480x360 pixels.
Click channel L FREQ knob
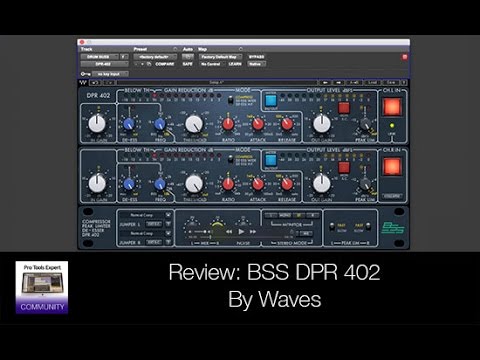(160, 124)
